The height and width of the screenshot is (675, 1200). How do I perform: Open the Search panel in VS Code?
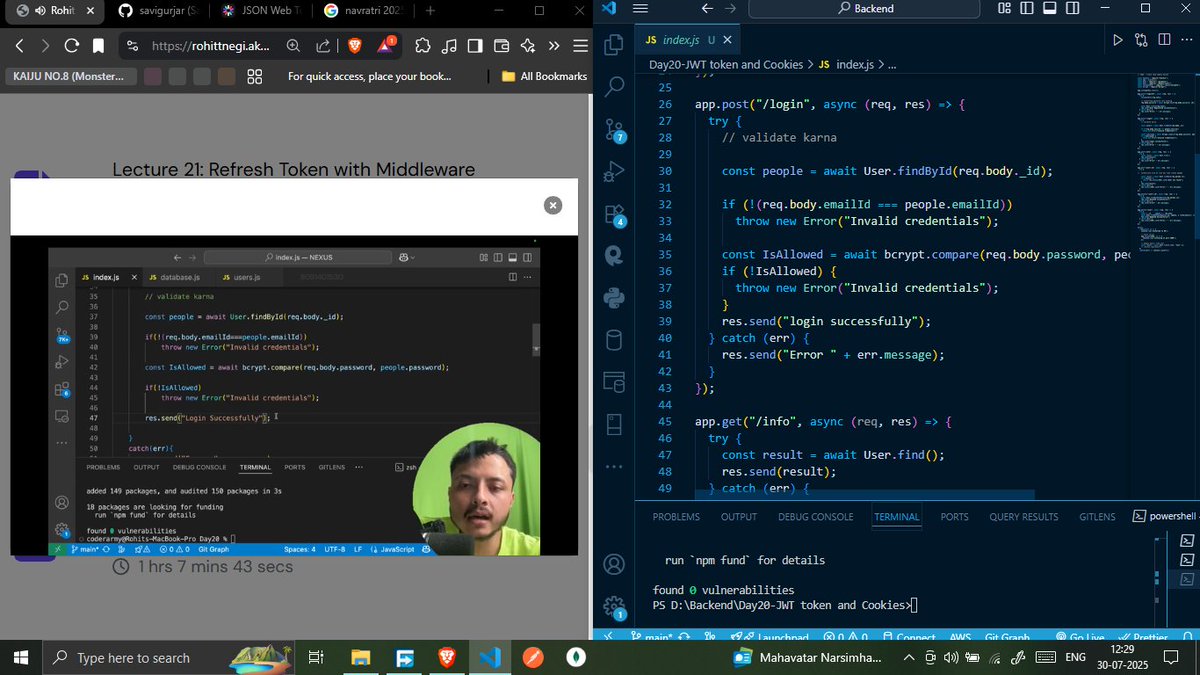click(614, 86)
